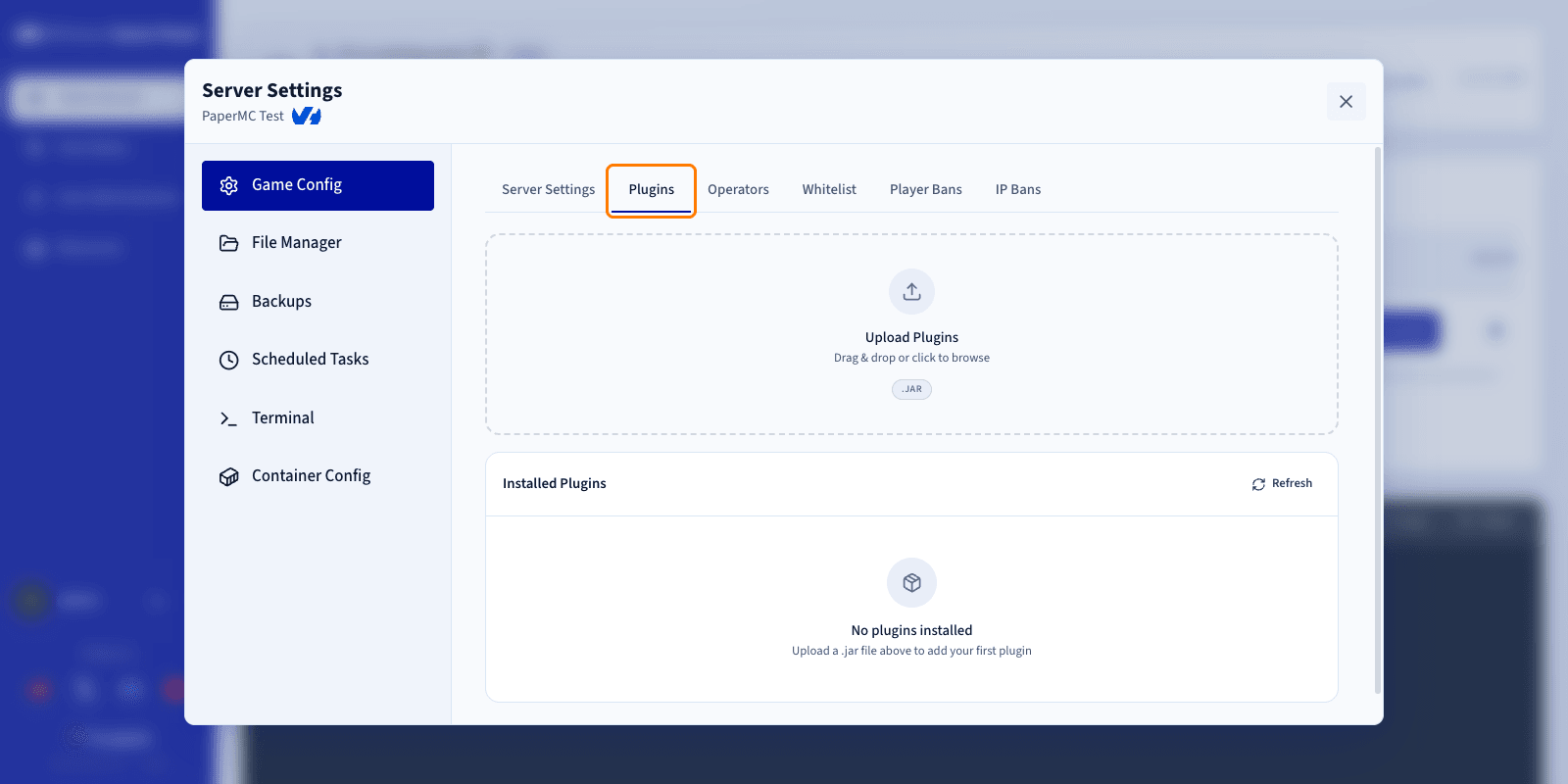Click the Container Config cube icon
Image resolution: width=1568 pixels, height=784 pixels.
coord(229,477)
